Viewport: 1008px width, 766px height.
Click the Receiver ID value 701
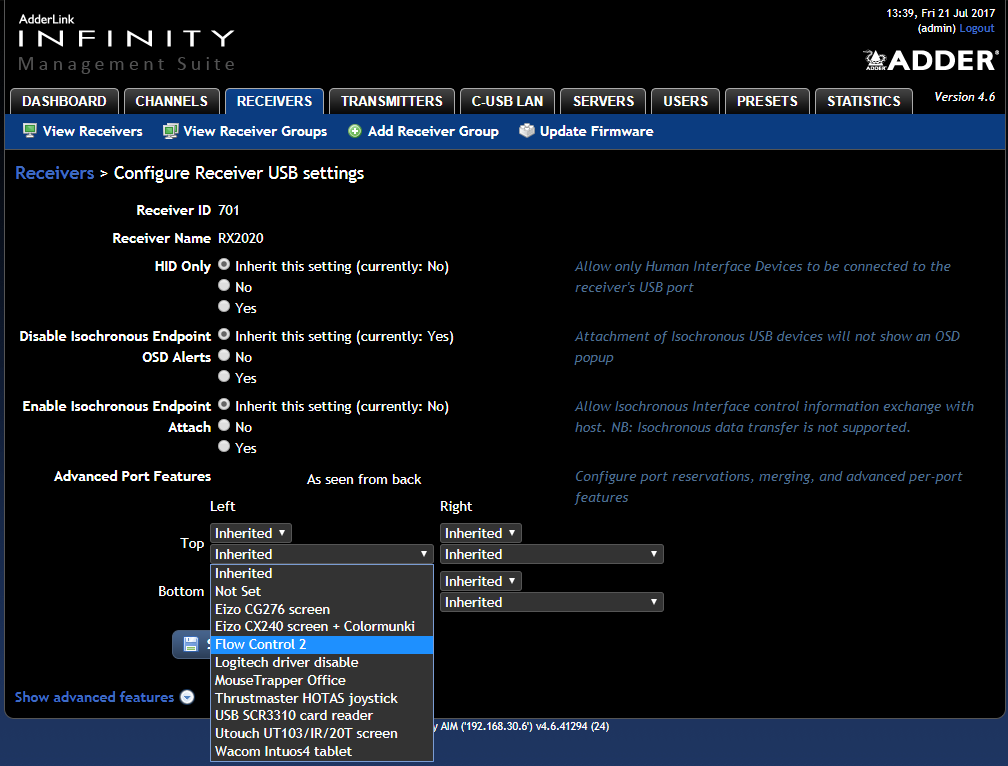pos(228,210)
